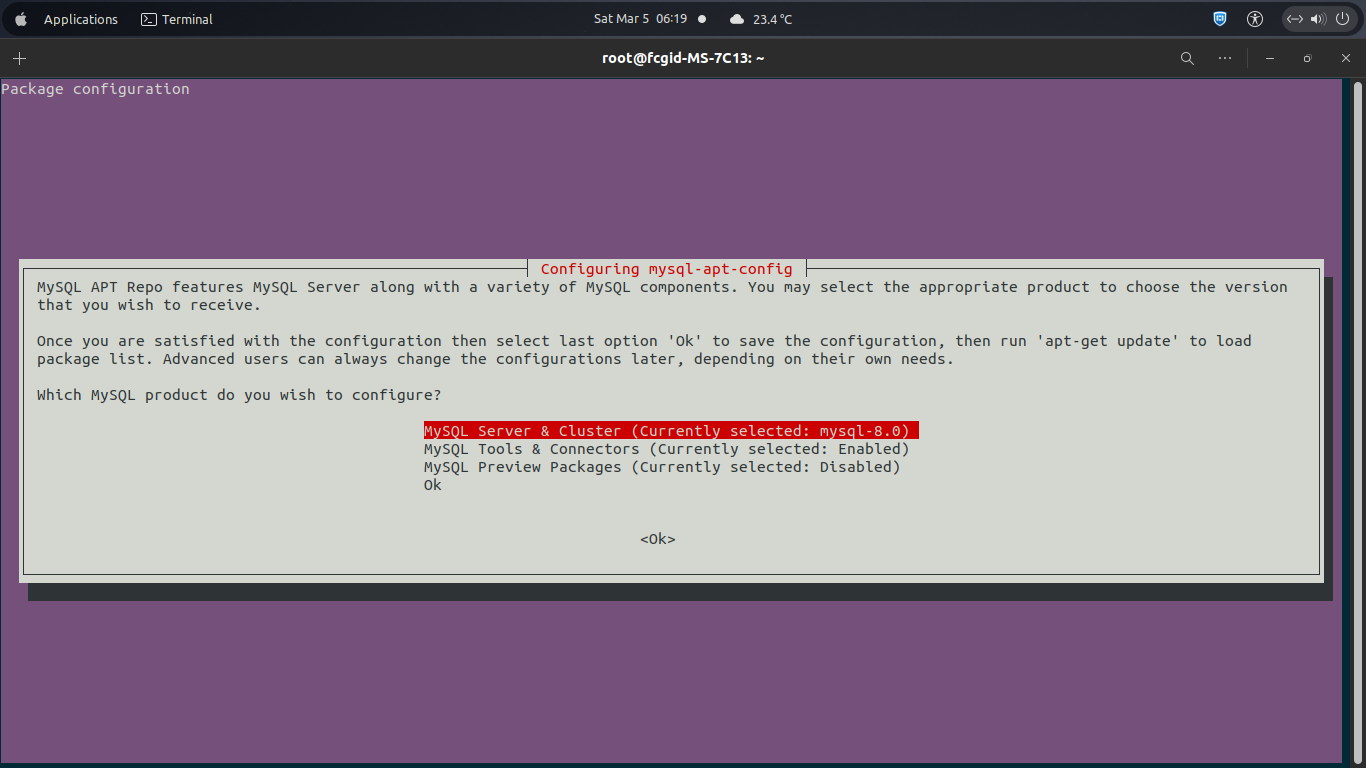Search the terminal with magnifier icon
The height and width of the screenshot is (768, 1366).
[x=1187, y=58]
